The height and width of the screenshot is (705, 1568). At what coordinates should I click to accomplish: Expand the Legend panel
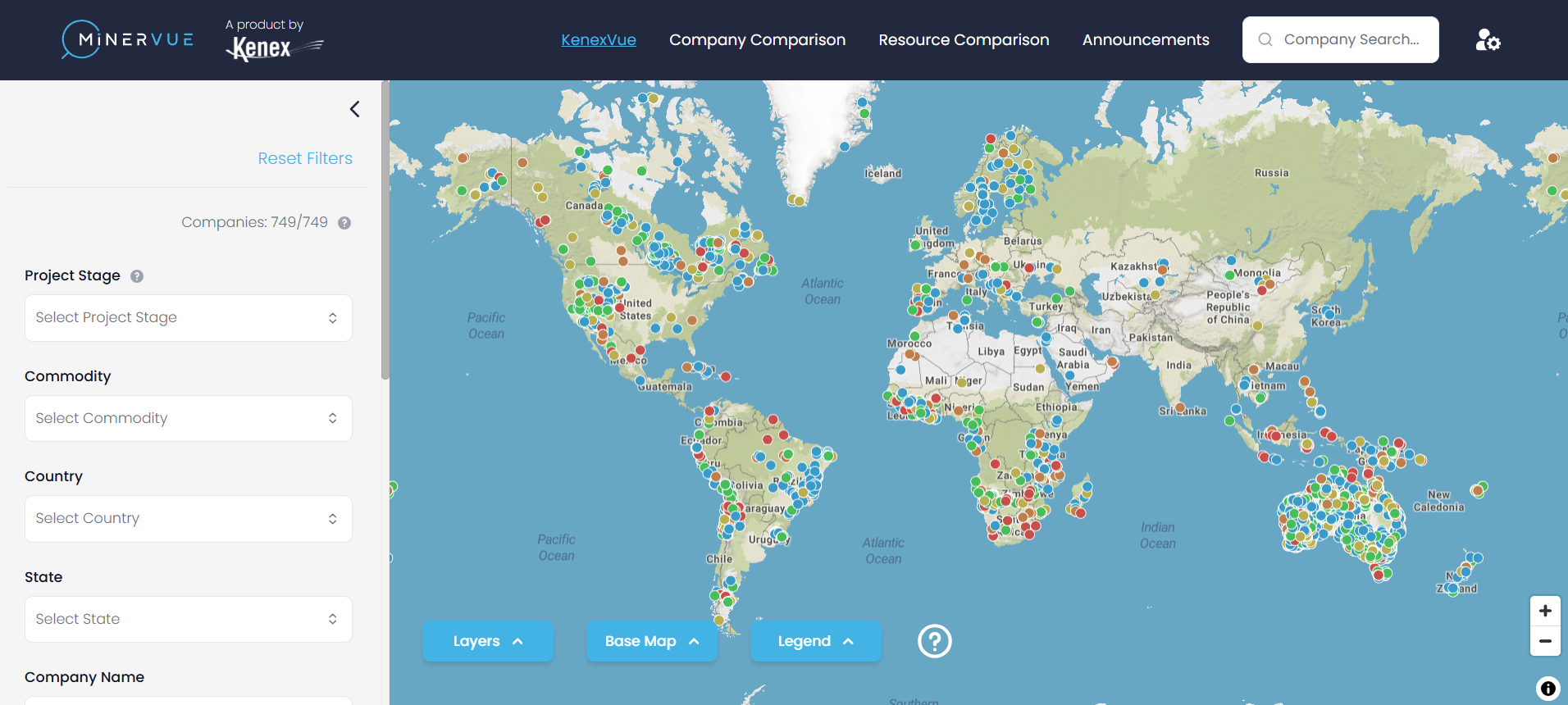[x=816, y=641]
